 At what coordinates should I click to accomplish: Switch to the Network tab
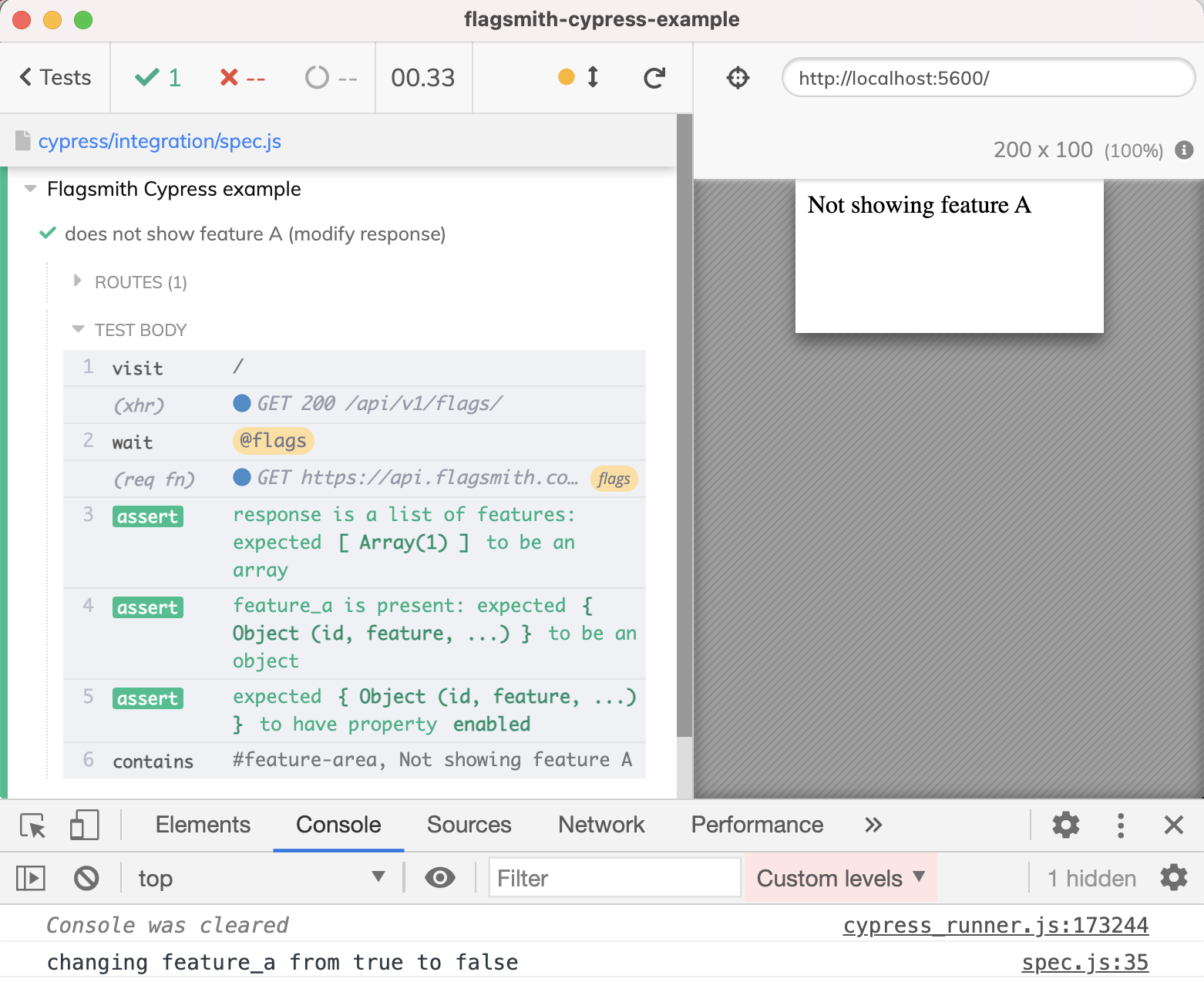click(x=601, y=825)
